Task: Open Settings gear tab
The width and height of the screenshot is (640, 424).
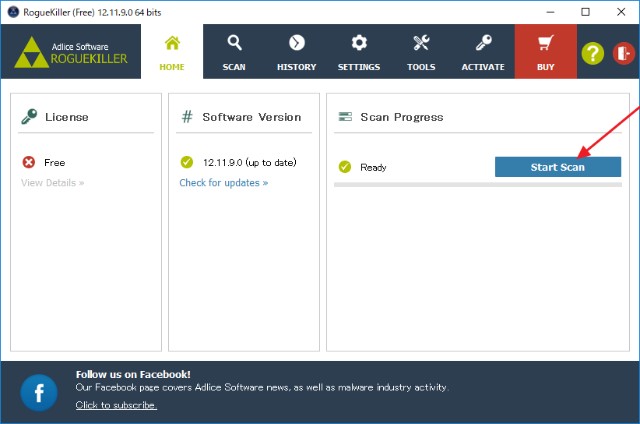Action: coord(358,52)
